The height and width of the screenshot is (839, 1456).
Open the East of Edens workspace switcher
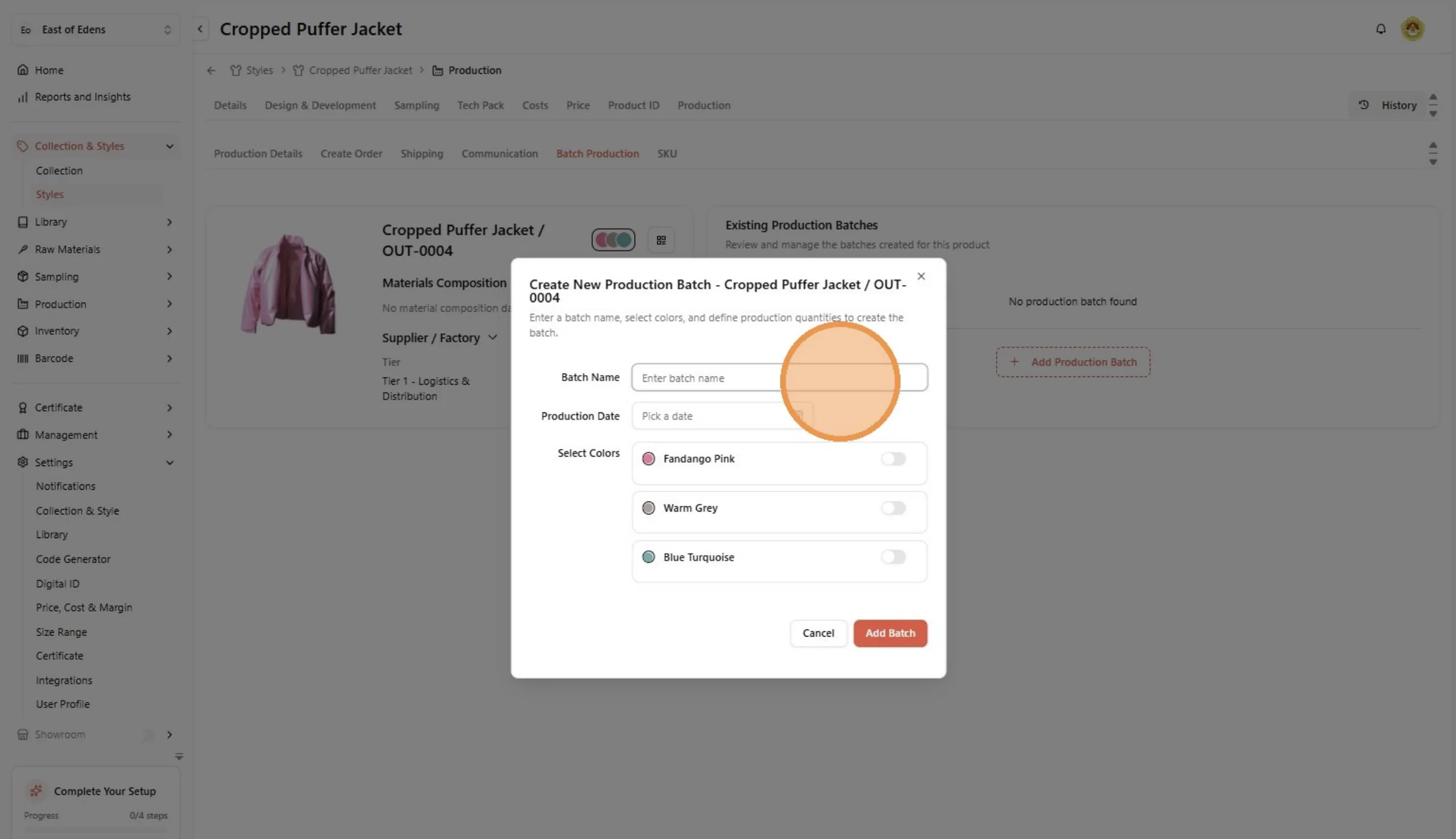tap(96, 30)
